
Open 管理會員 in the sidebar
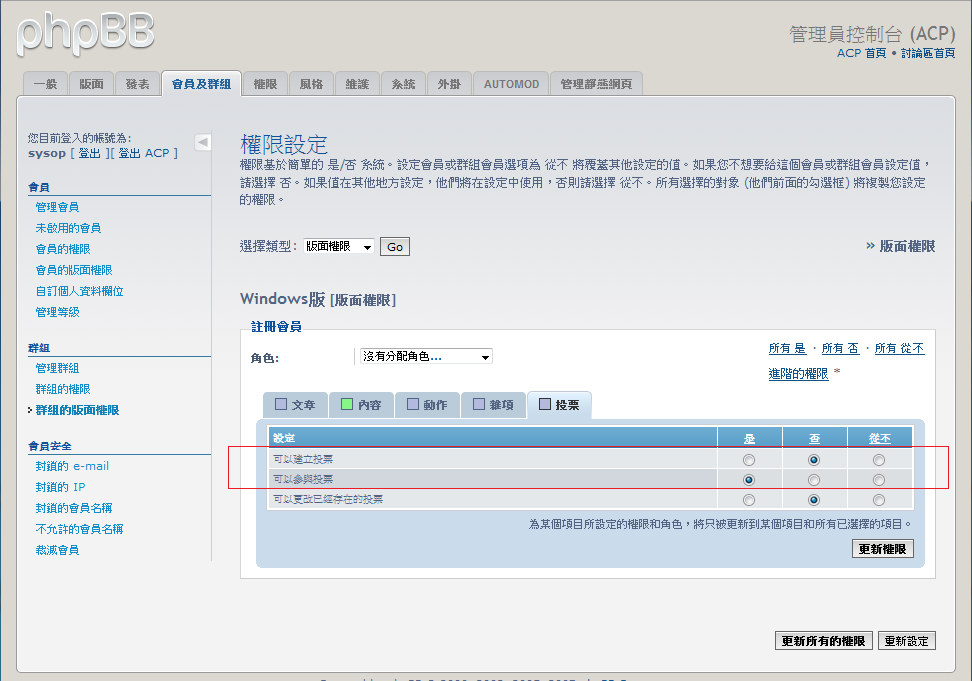[57, 207]
